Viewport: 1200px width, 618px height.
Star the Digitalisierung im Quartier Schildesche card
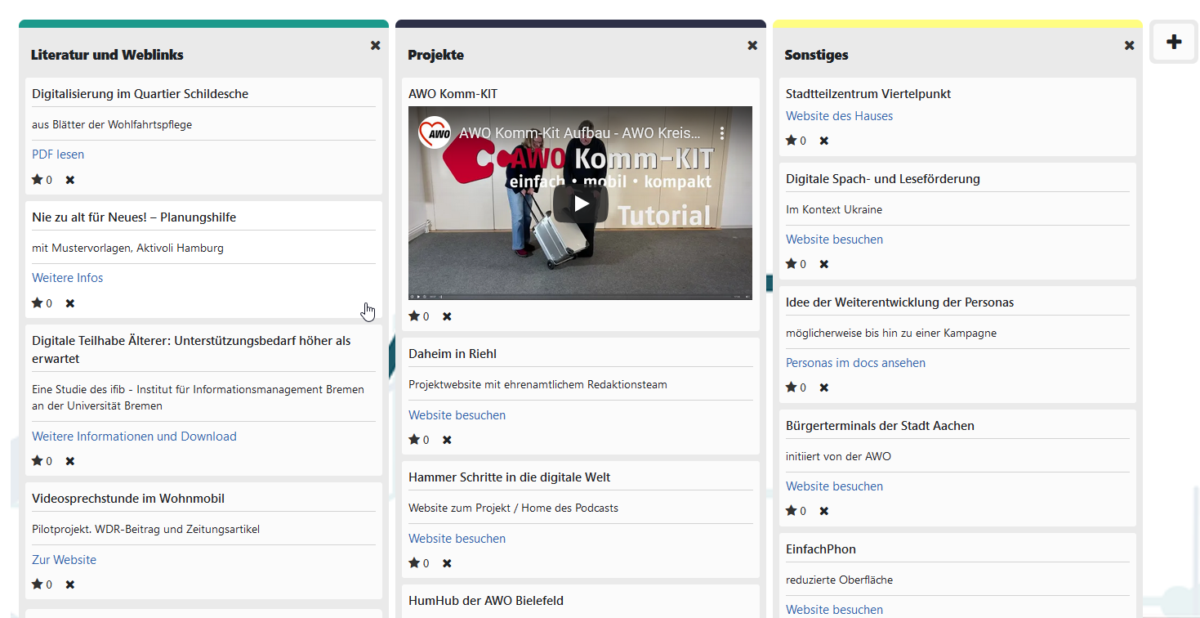pyautogui.click(x=37, y=180)
